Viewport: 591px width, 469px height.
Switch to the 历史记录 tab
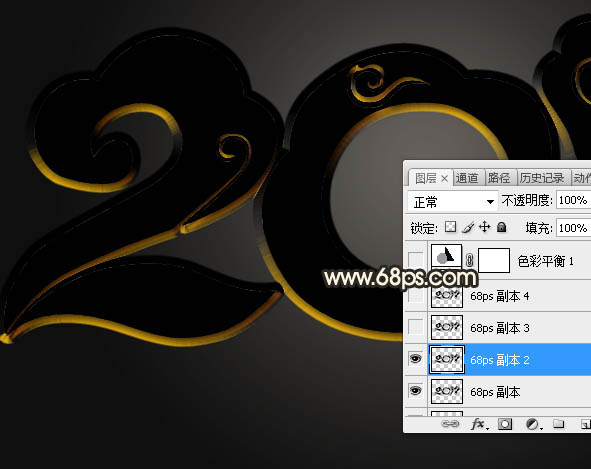[542, 178]
